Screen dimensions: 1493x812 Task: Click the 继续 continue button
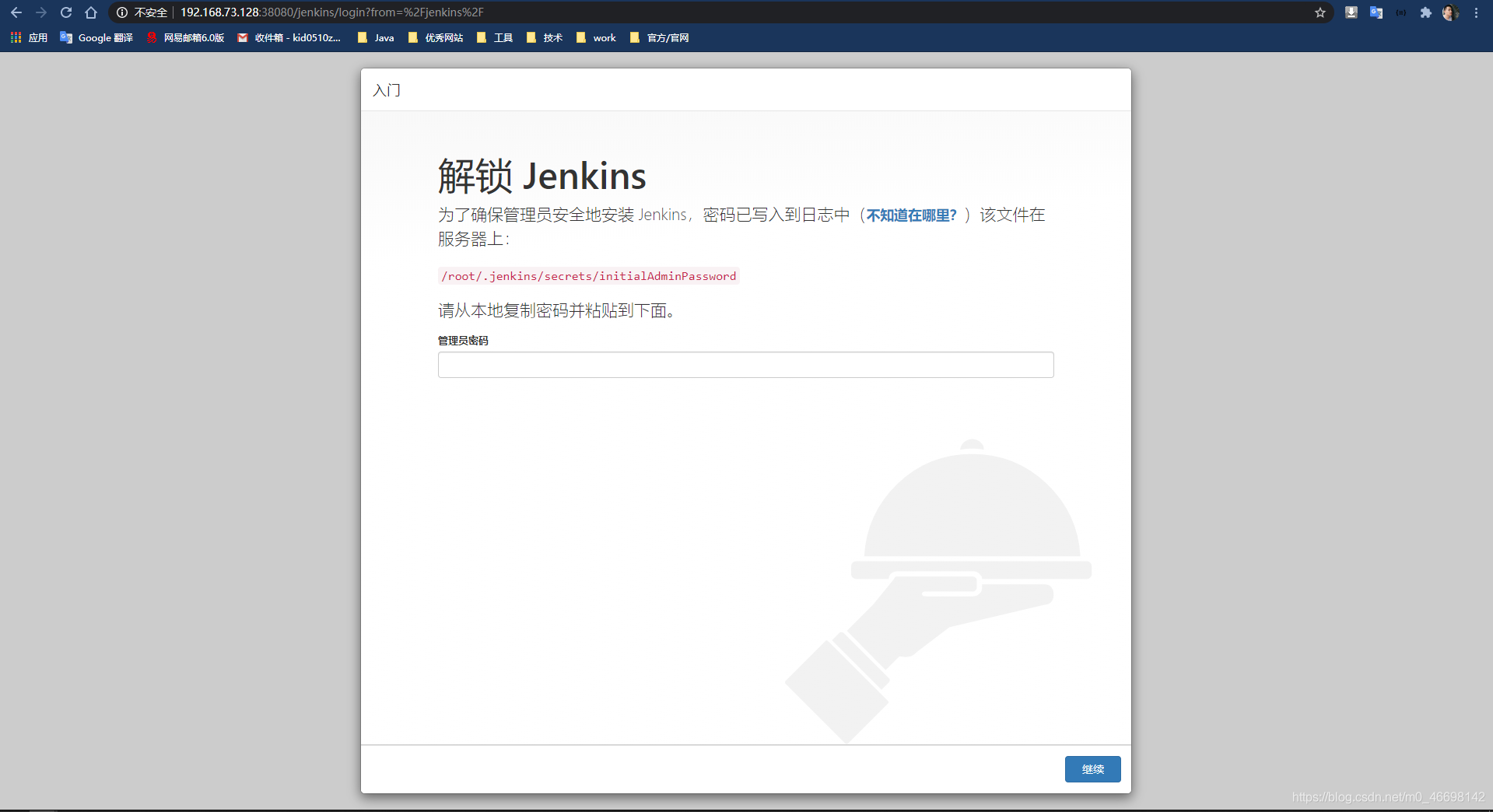(x=1092, y=769)
